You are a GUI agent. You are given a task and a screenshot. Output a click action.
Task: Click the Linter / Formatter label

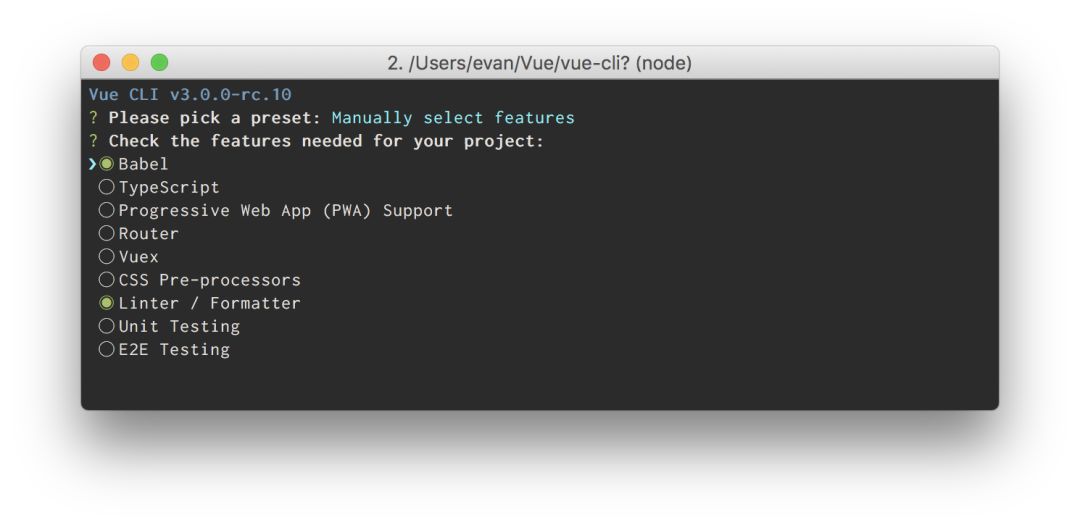coord(209,303)
